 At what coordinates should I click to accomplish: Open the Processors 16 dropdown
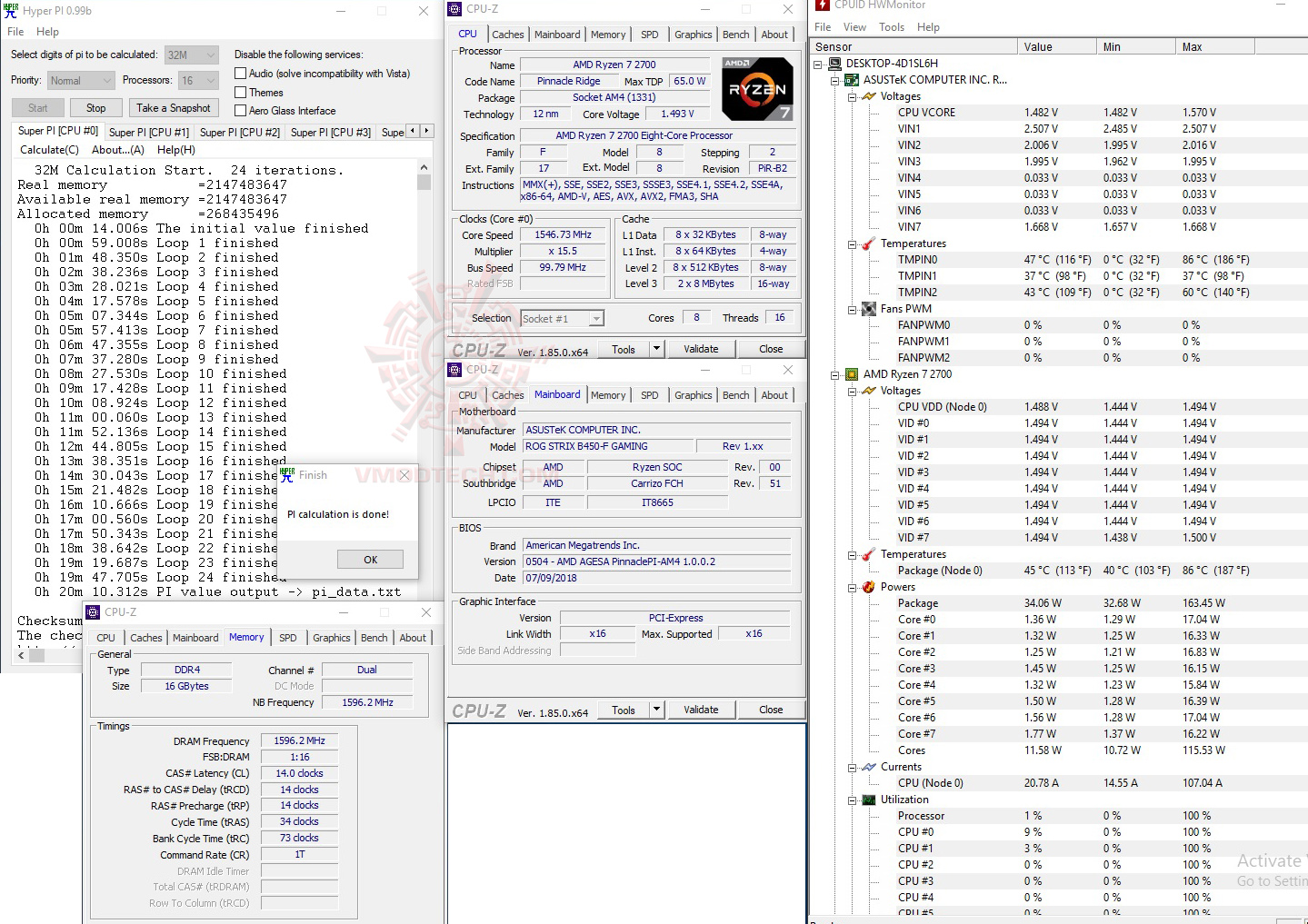coord(198,80)
